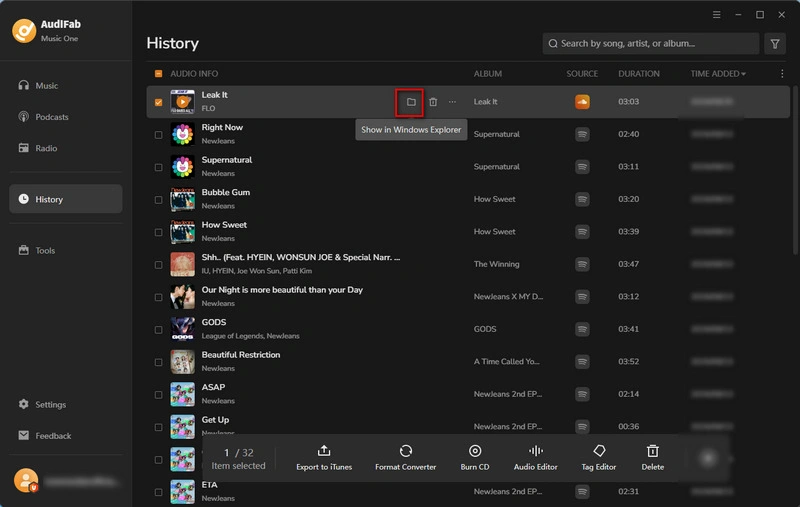Open Tools in sidebar
Screen dimensions: 800x507
pos(66,250)
